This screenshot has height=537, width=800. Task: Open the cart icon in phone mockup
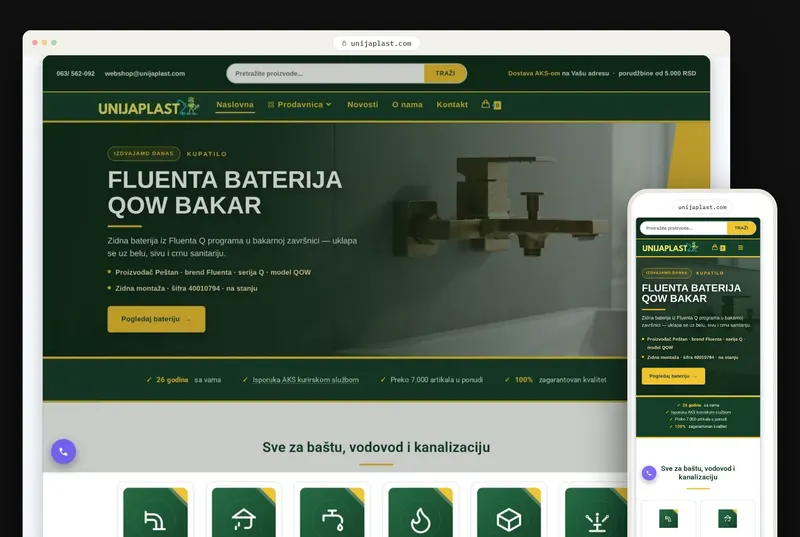point(718,248)
